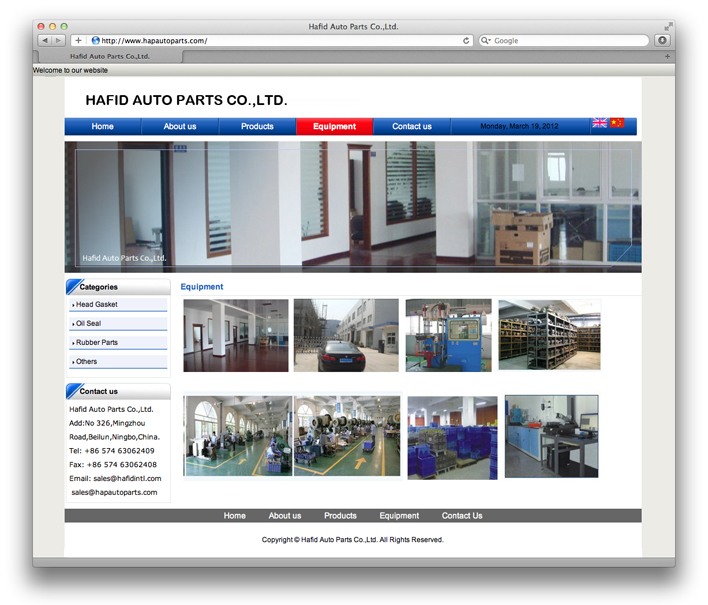Click the Welcome to our website text
The height and width of the screenshot is (605, 708).
(x=70, y=70)
